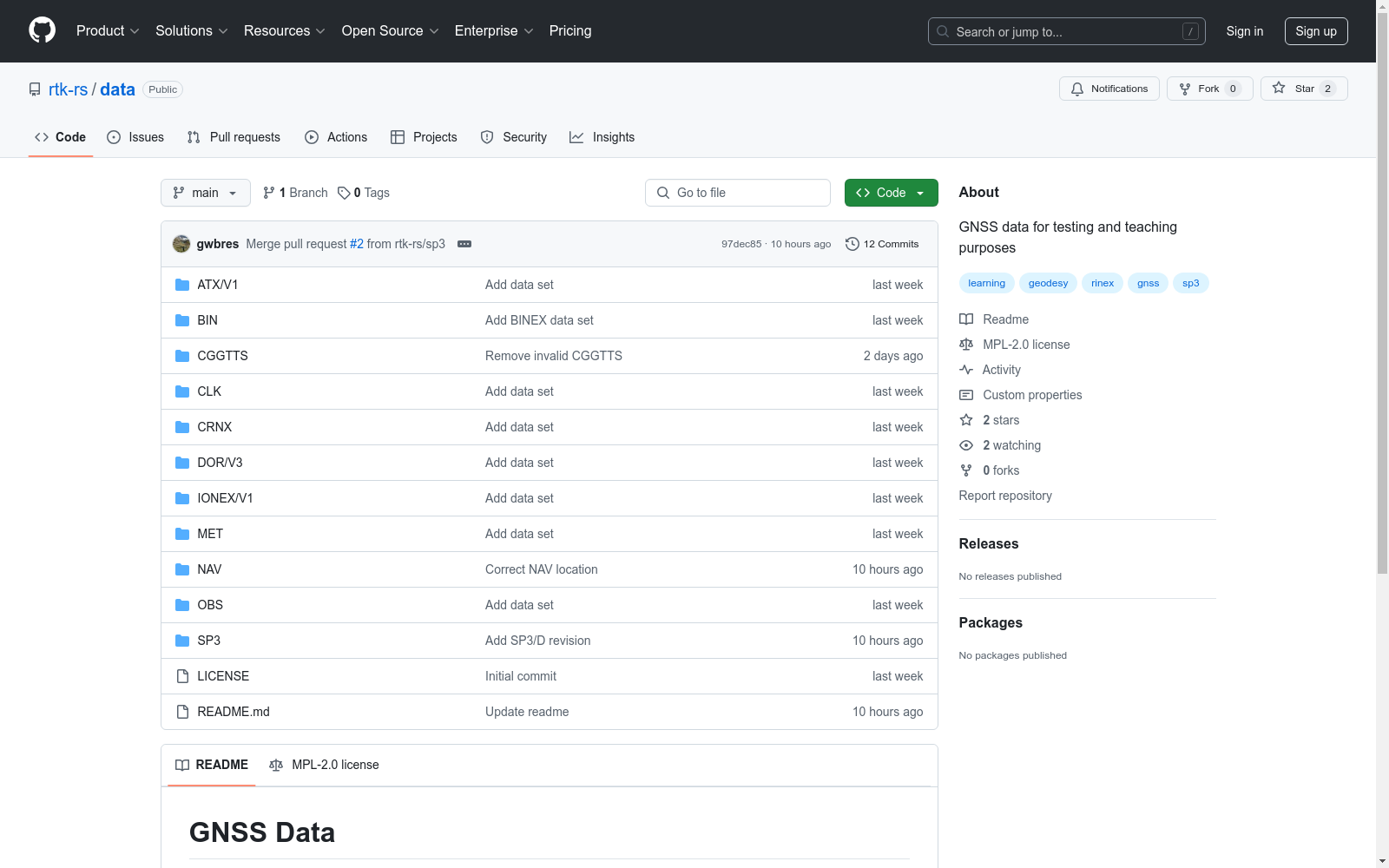The image size is (1389, 868).
Task: Click the Go to file input
Action: coord(738,193)
